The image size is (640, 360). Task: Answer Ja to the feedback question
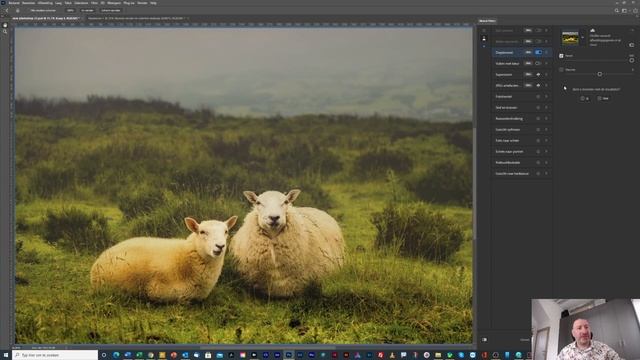tap(585, 98)
